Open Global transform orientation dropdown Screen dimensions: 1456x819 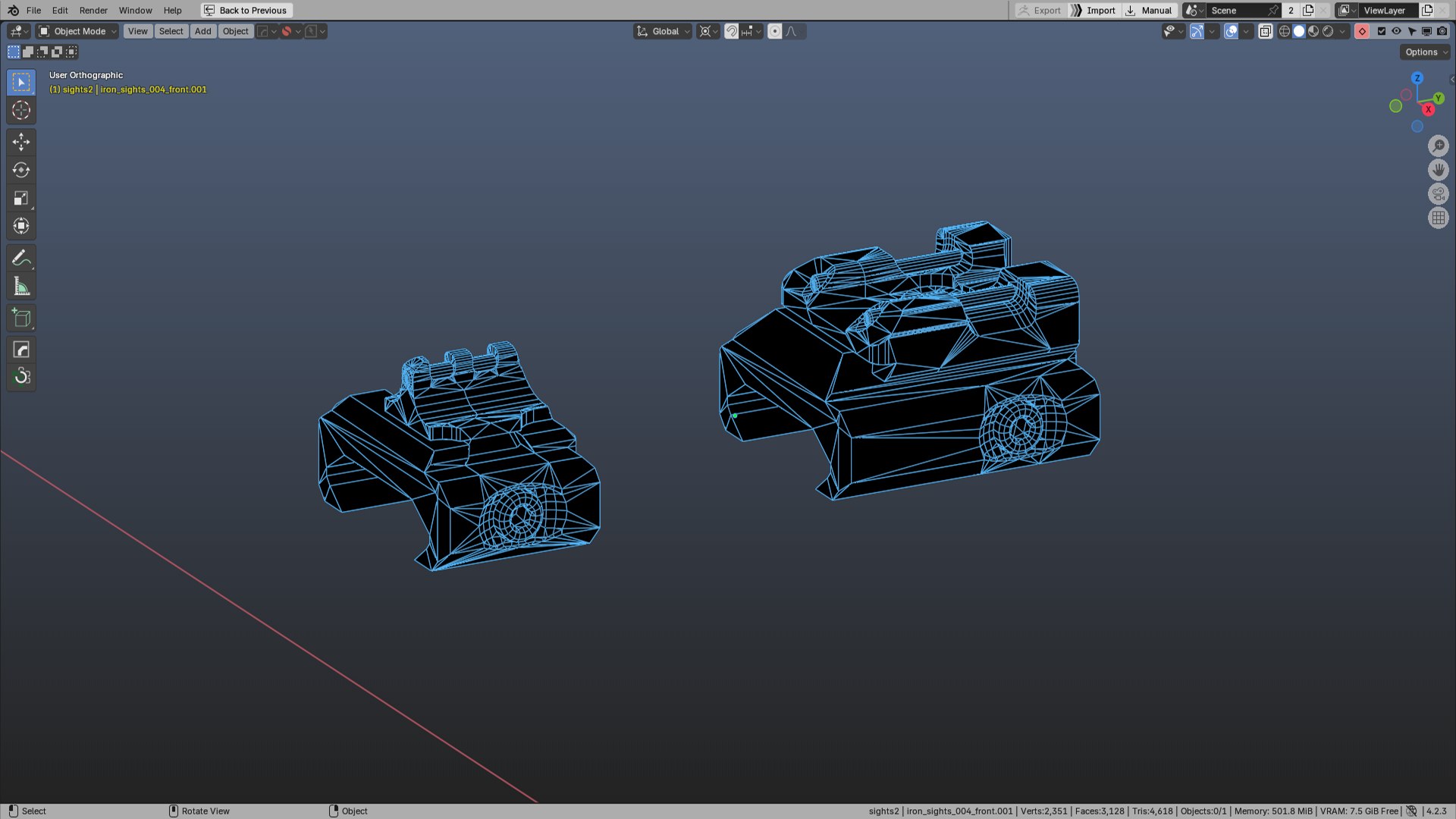pos(664,31)
